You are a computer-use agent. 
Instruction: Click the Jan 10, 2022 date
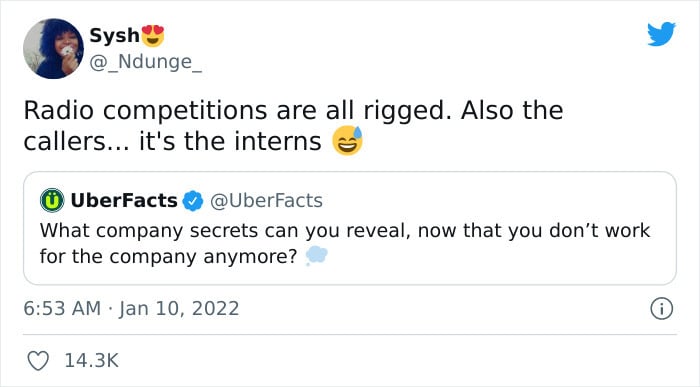[179, 309]
